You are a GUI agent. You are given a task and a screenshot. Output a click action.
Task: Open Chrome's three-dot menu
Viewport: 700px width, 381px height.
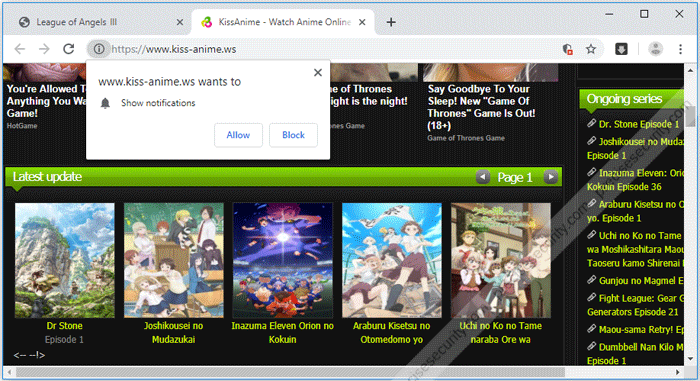click(680, 49)
